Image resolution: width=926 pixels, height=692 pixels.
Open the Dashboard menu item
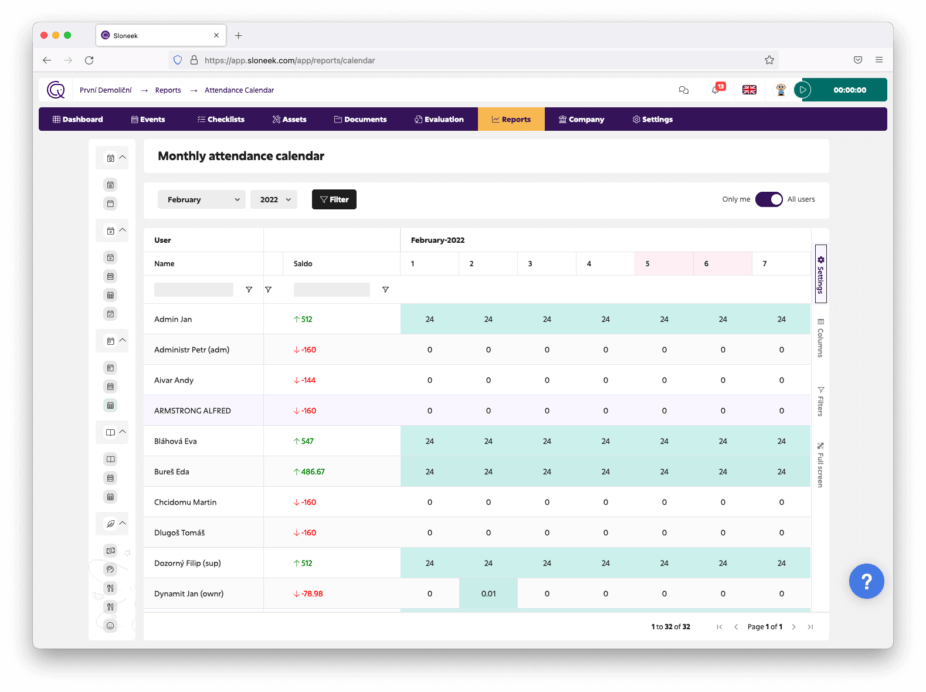[x=77, y=119]
